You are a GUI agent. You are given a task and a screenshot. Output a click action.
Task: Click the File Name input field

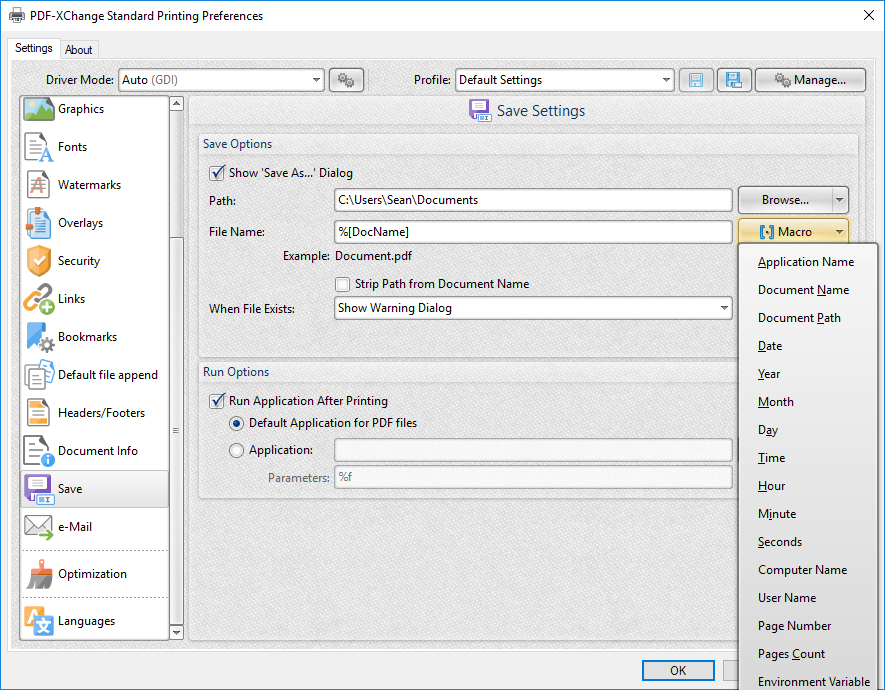[533, 232]
